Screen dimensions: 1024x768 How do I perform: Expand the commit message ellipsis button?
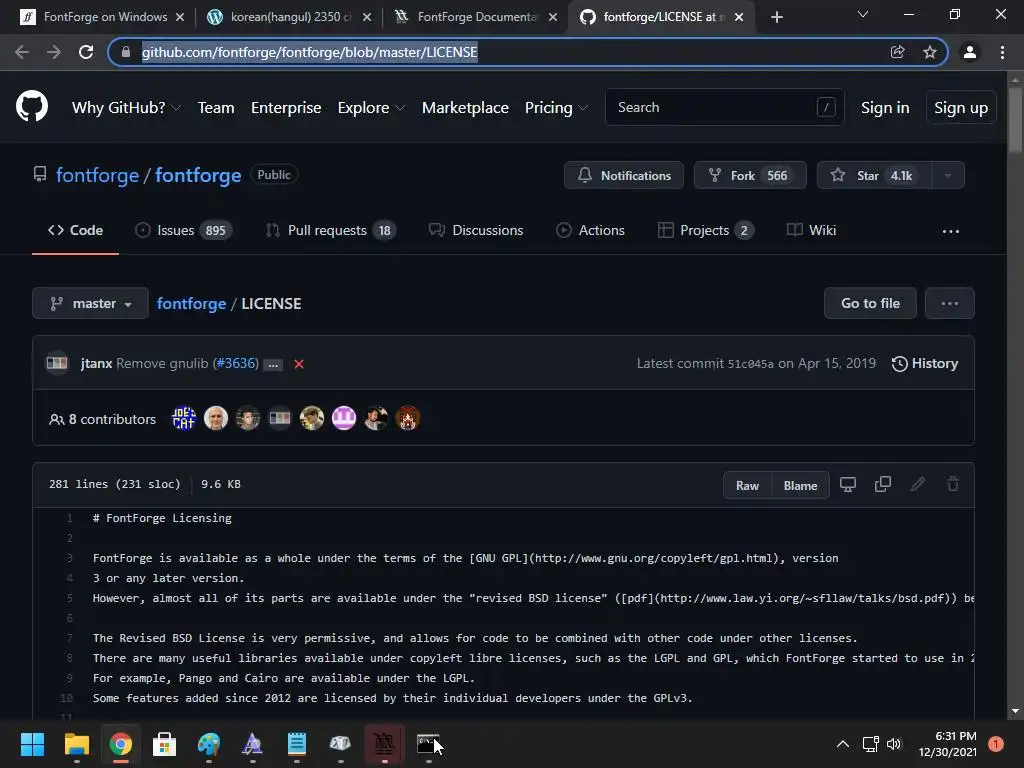pos(273,364)
